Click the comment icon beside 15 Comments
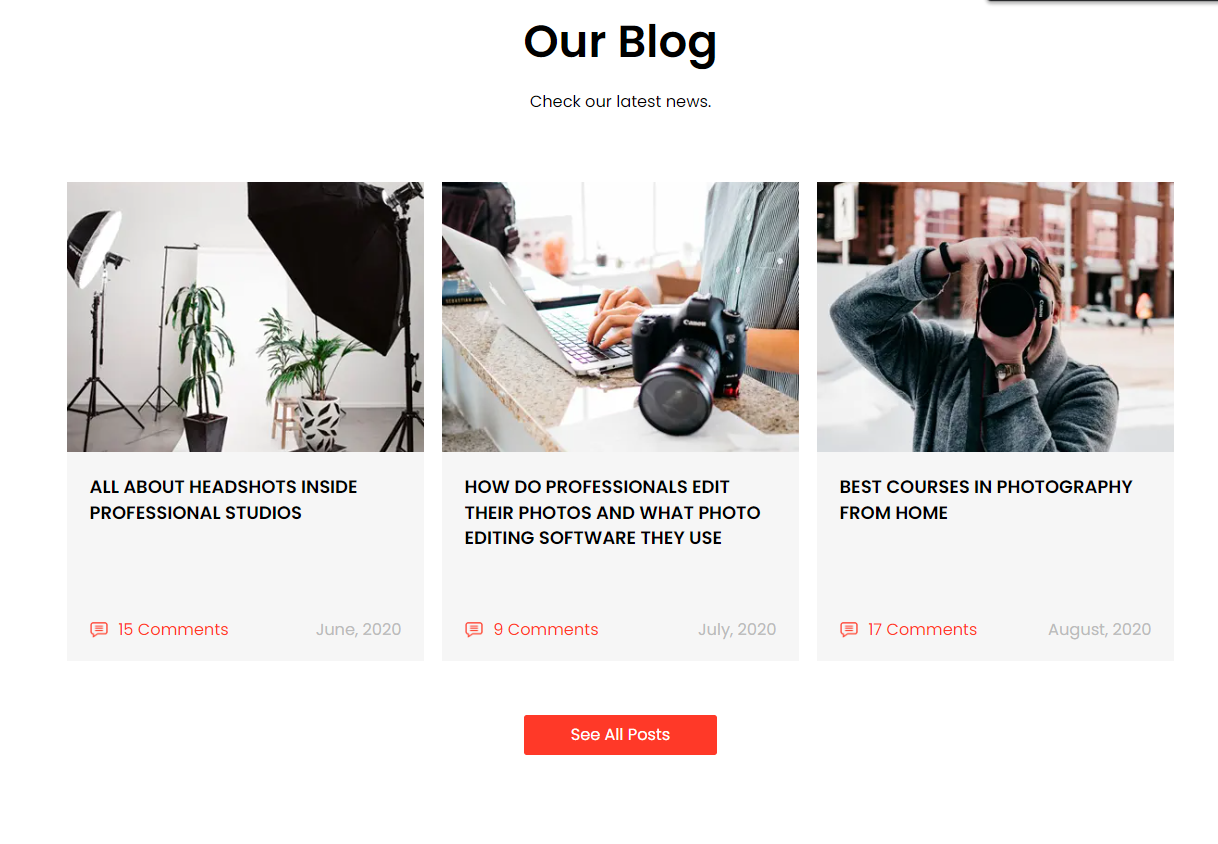The image size is (1218, 844). (99, 629)
